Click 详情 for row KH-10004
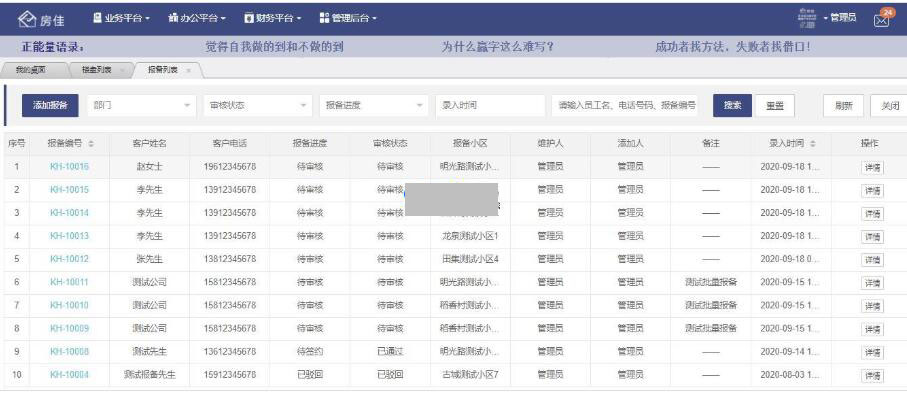The image size is (907, 397). pos(872,376)
